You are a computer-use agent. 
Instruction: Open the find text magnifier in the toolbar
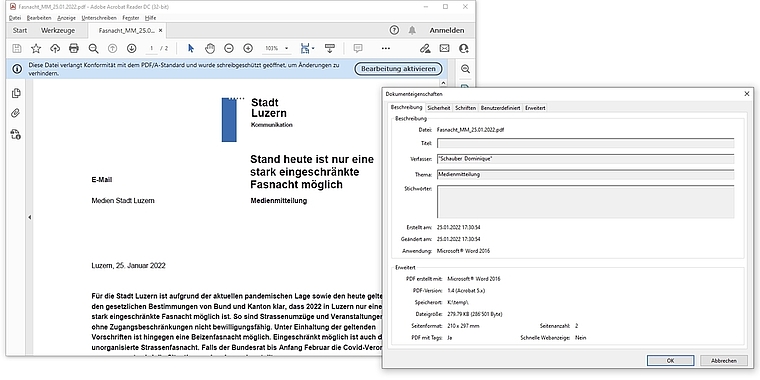tap(93, 48)
